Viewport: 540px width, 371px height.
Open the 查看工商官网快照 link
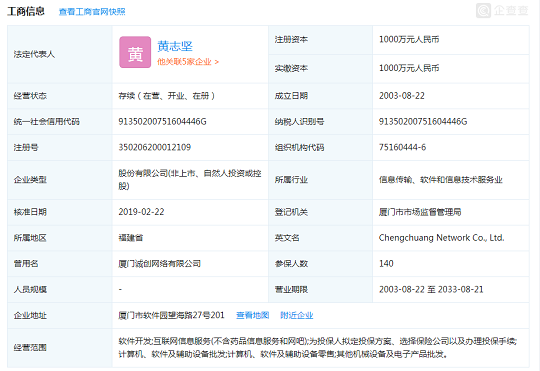92,12
